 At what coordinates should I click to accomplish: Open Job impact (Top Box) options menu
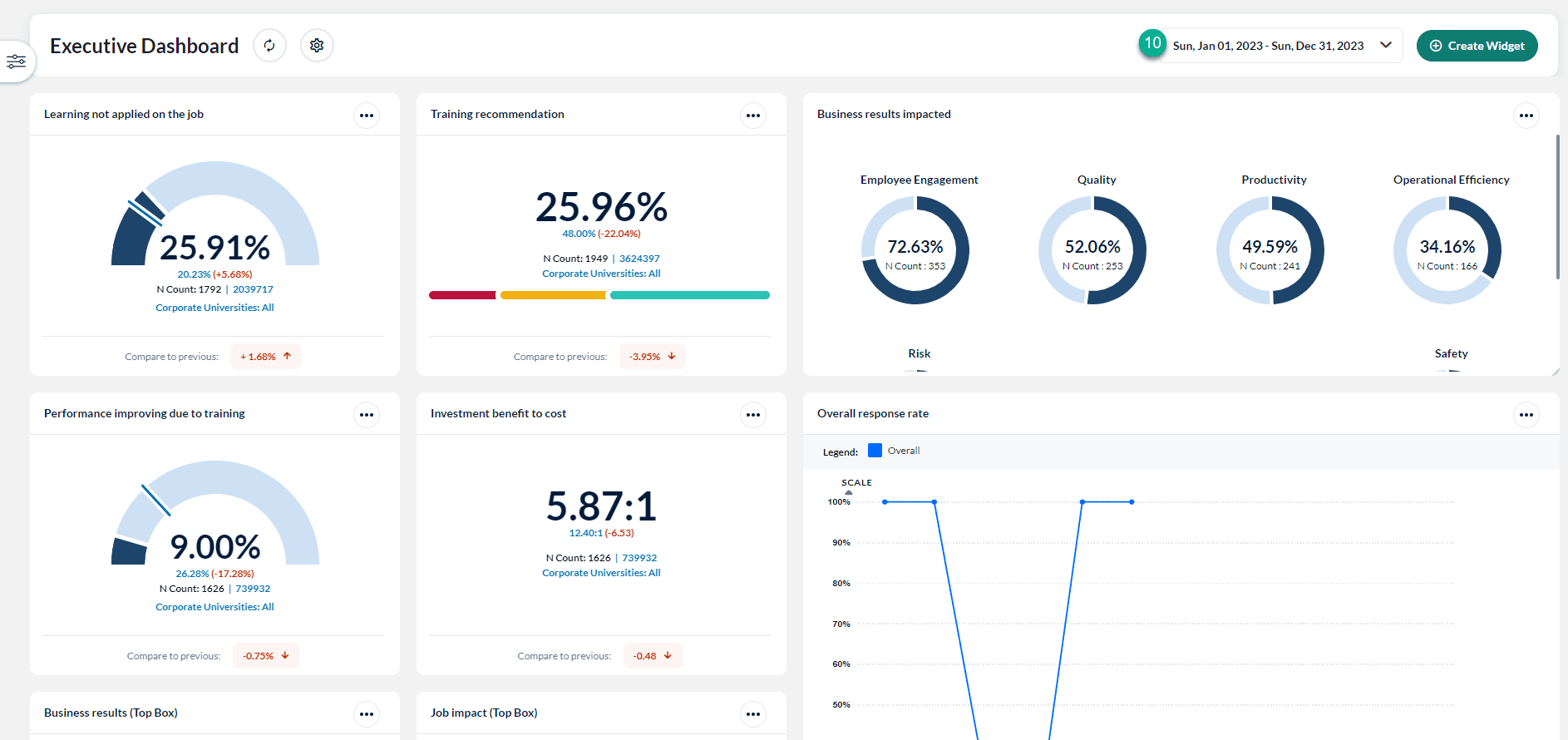[753, 714]
